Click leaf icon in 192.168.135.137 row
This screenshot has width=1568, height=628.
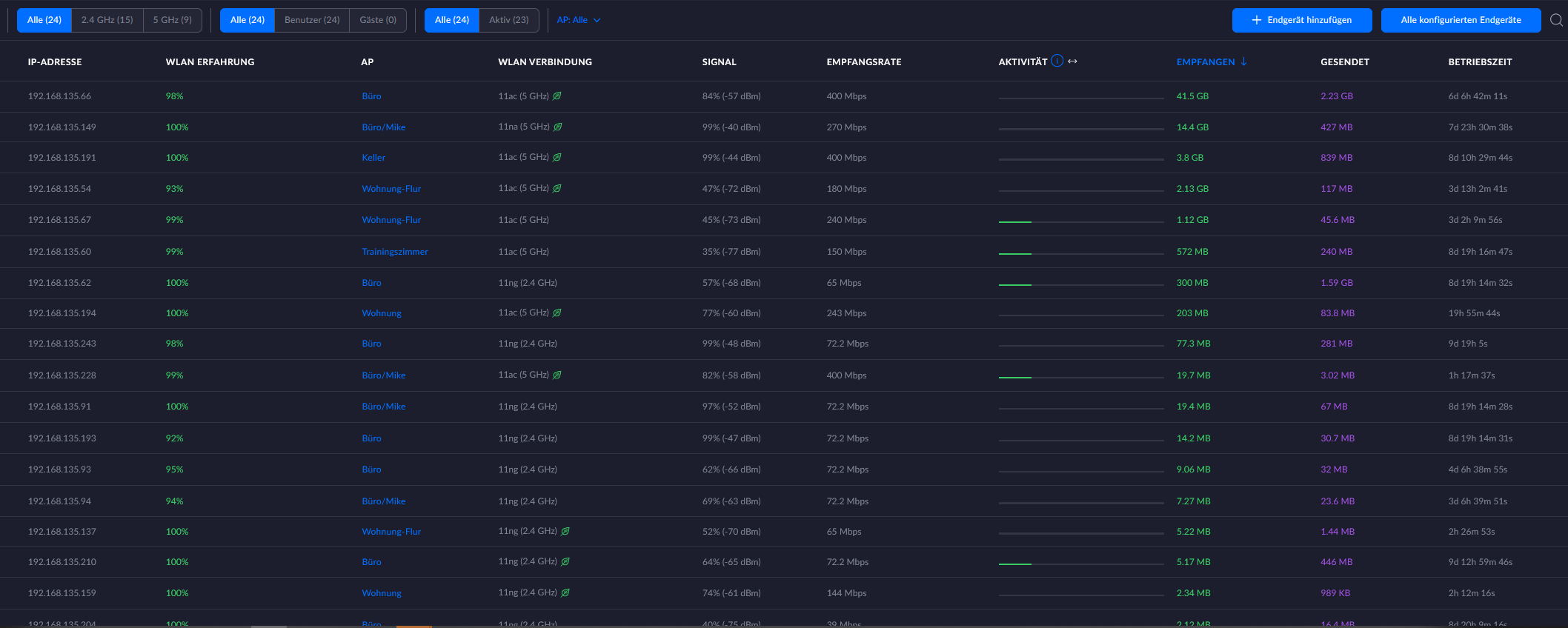[565, 531]
